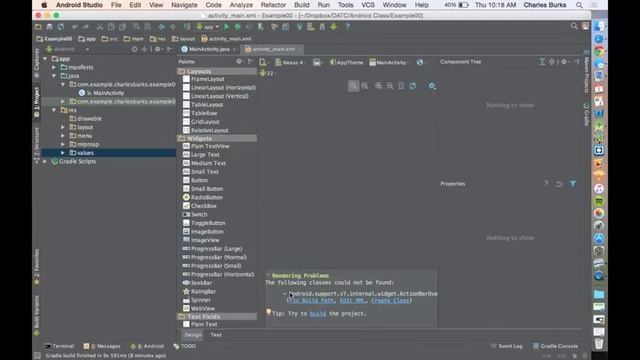Click the Refresh icon in the design editor
This screenshot has width=640, height=360.
pos(413,86)
